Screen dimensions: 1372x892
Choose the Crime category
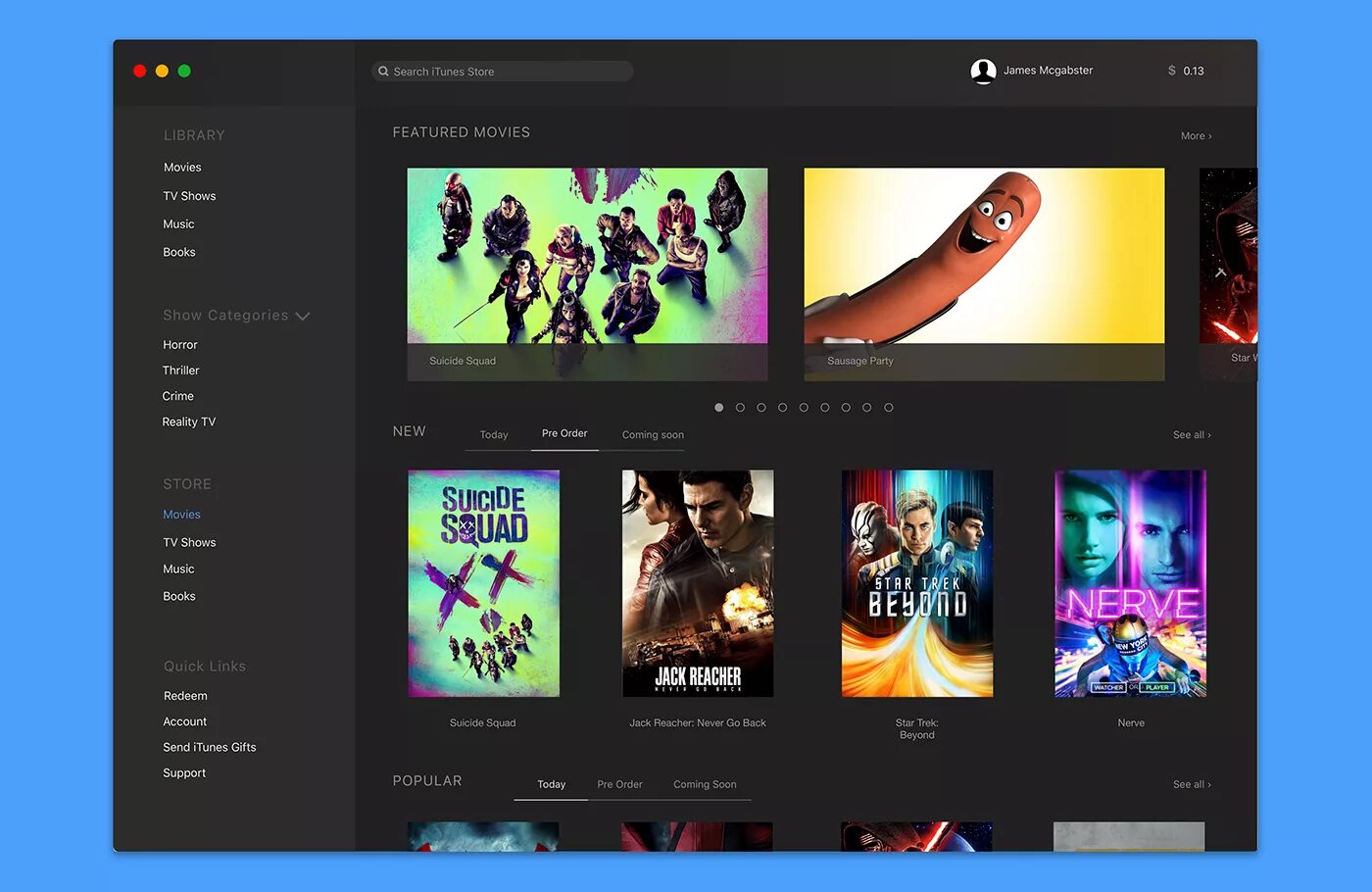pos(178,396)
